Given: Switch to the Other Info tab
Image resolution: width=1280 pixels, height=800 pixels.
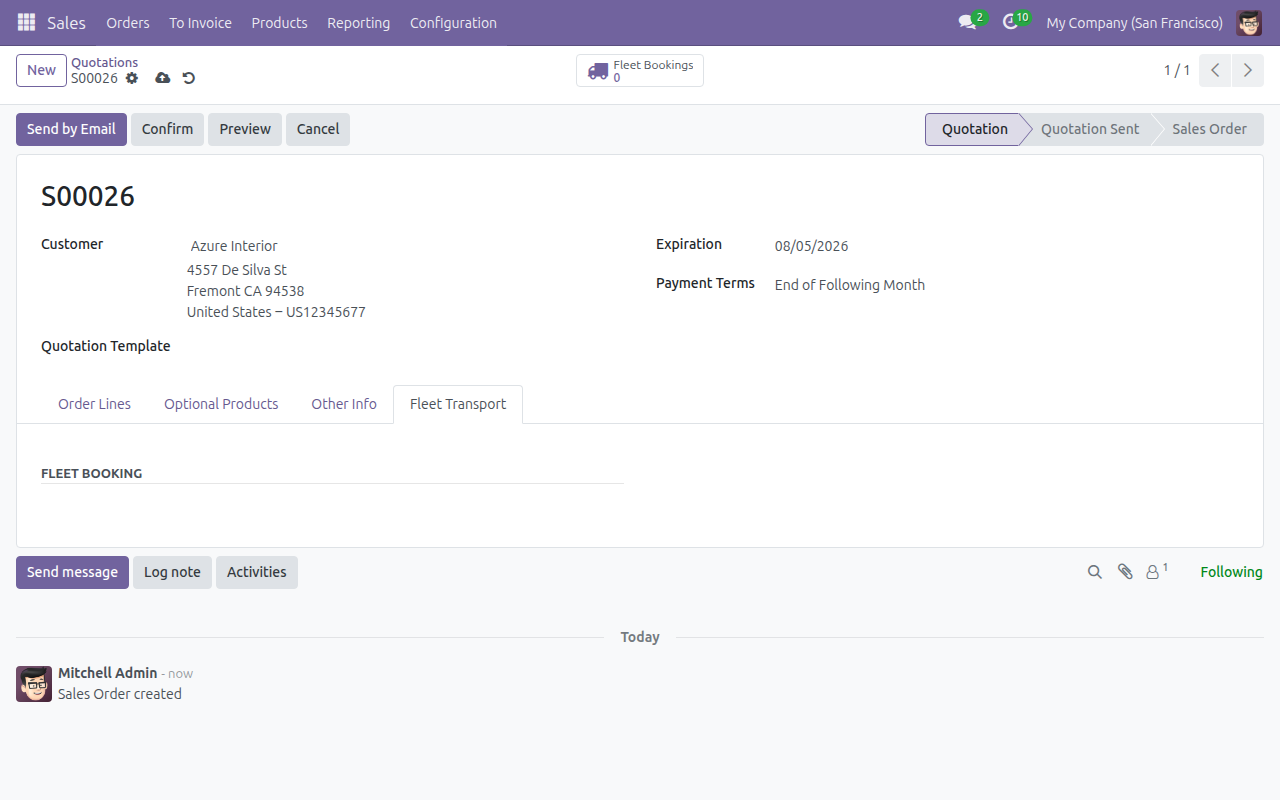Looking at the screenshot, I should pos(344,404).
